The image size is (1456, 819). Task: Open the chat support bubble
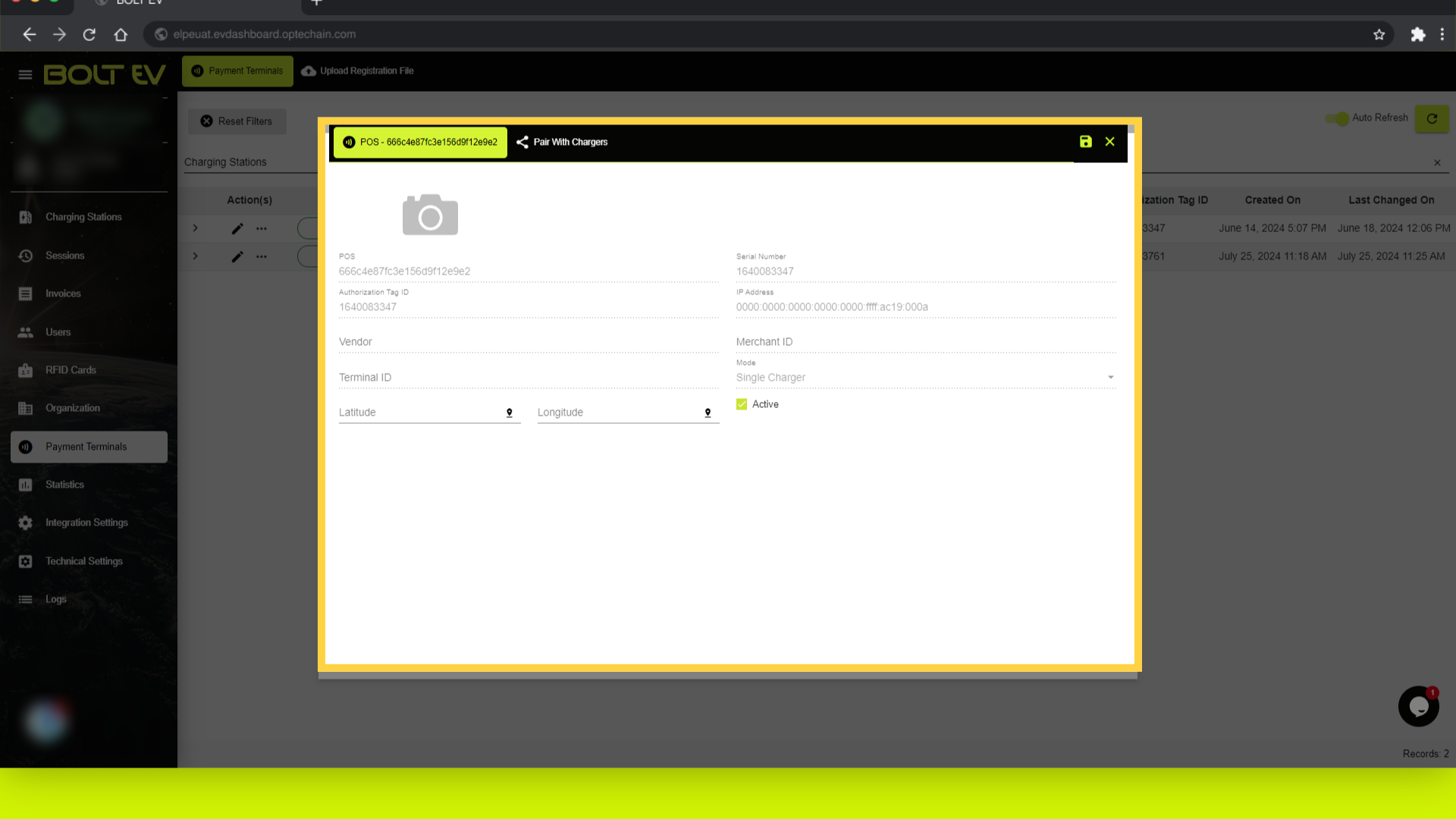click(x=1418, y=707)
